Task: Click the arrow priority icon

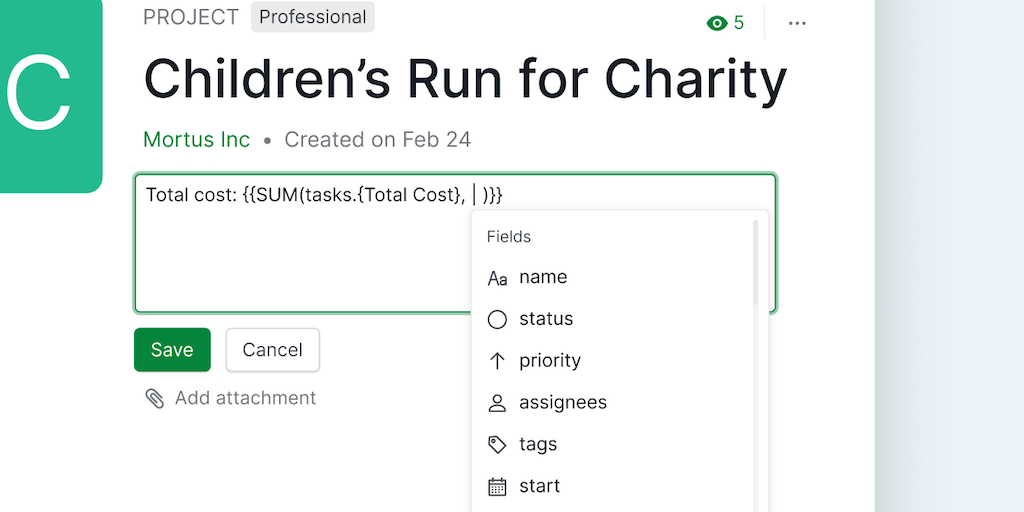Action: point(497,361)
